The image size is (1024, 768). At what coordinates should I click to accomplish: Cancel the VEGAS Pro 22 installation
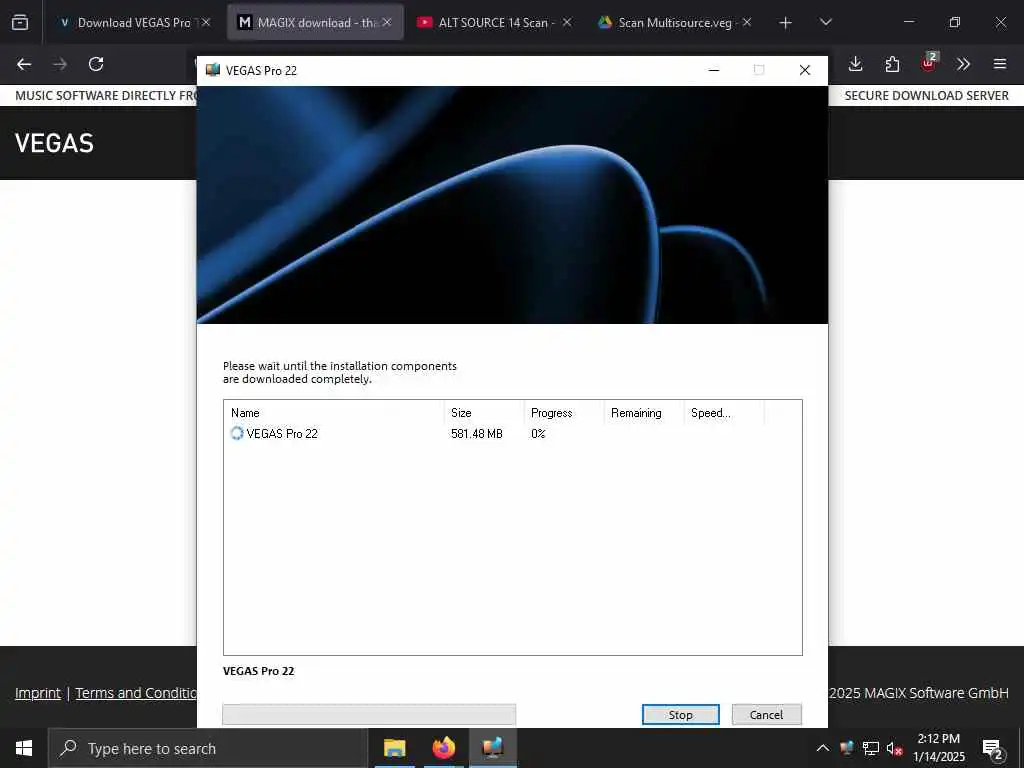[766, 714]
